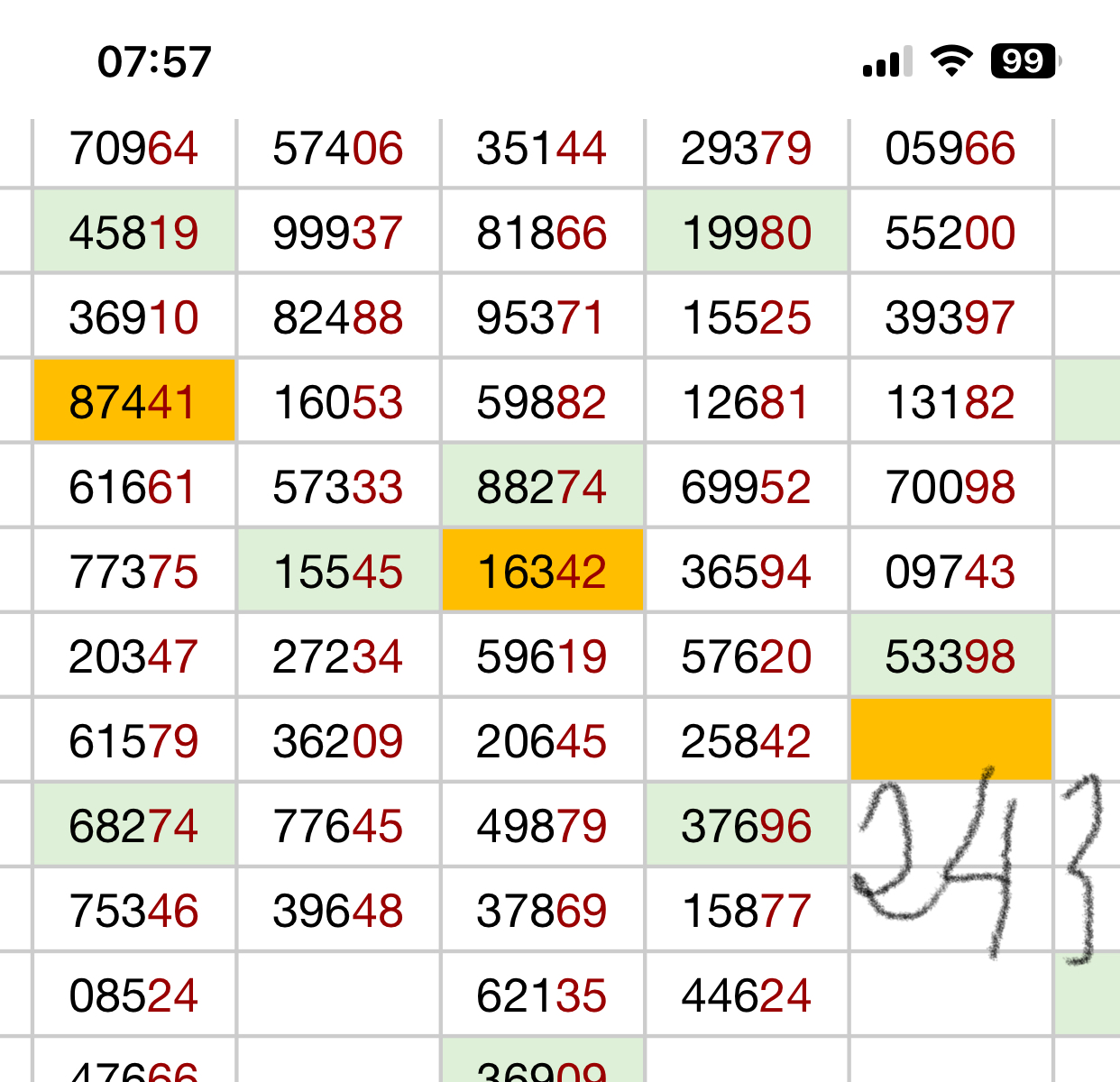Tap the Wi-Fi status icon
Screen dimensions: 1120x1082
[950, 61]
